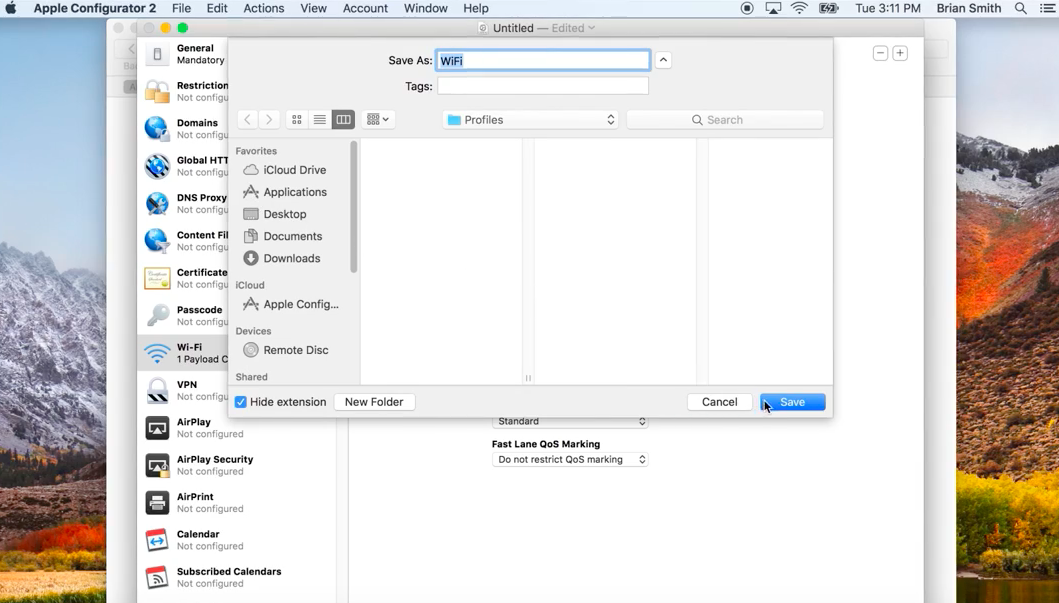
Task: Click the Save button
Action: [792, 402]
